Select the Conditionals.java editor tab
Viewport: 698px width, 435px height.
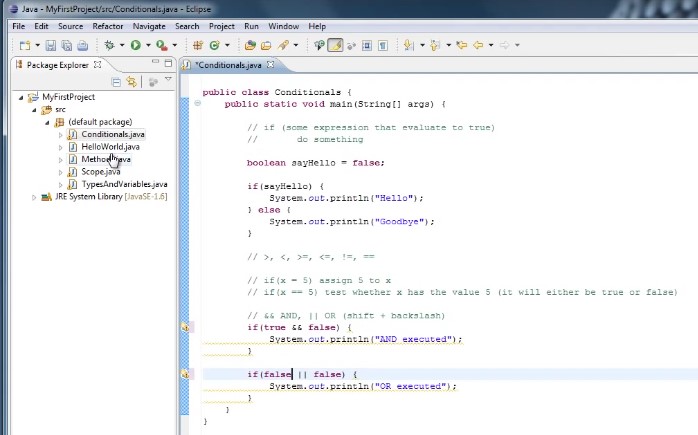[229, 65]
